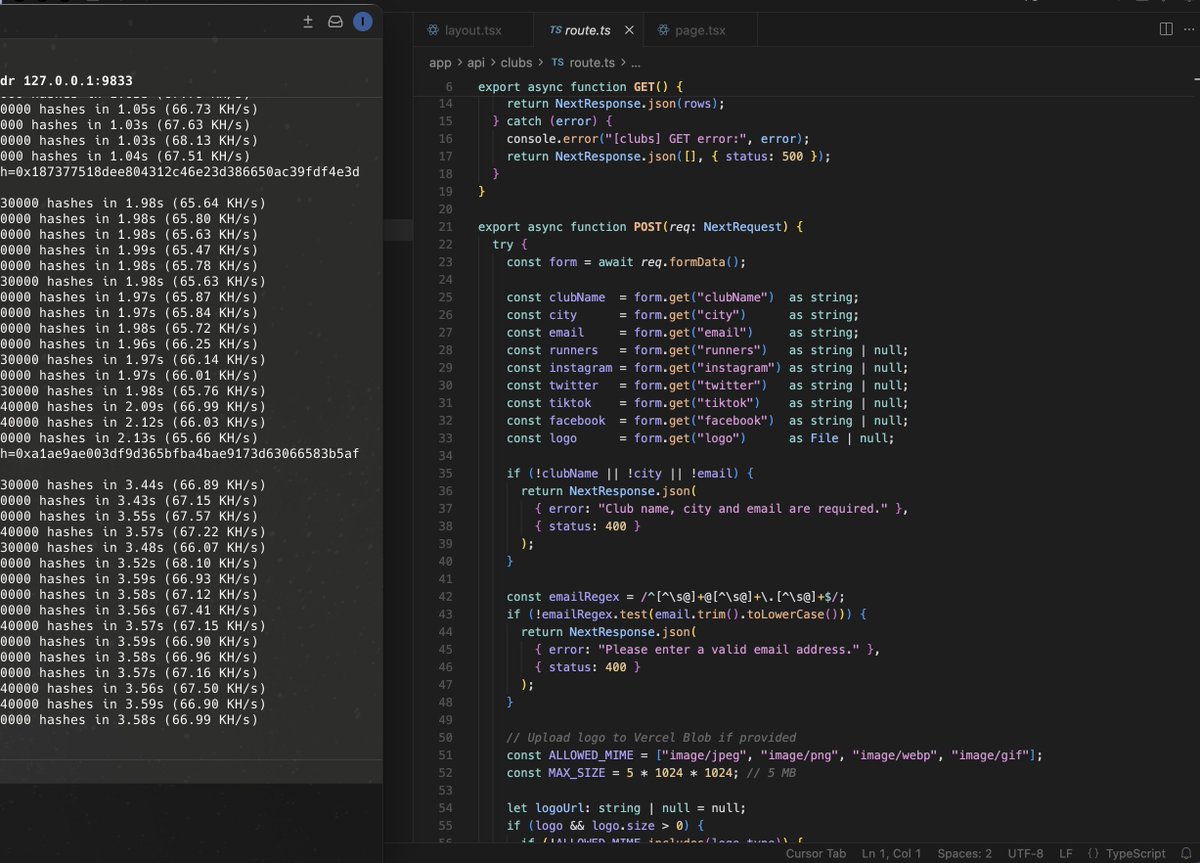This screenshot has width=1200, height=863.
Task: Click terminal line showing 68.10 KH/s
Action: point(129,563)
